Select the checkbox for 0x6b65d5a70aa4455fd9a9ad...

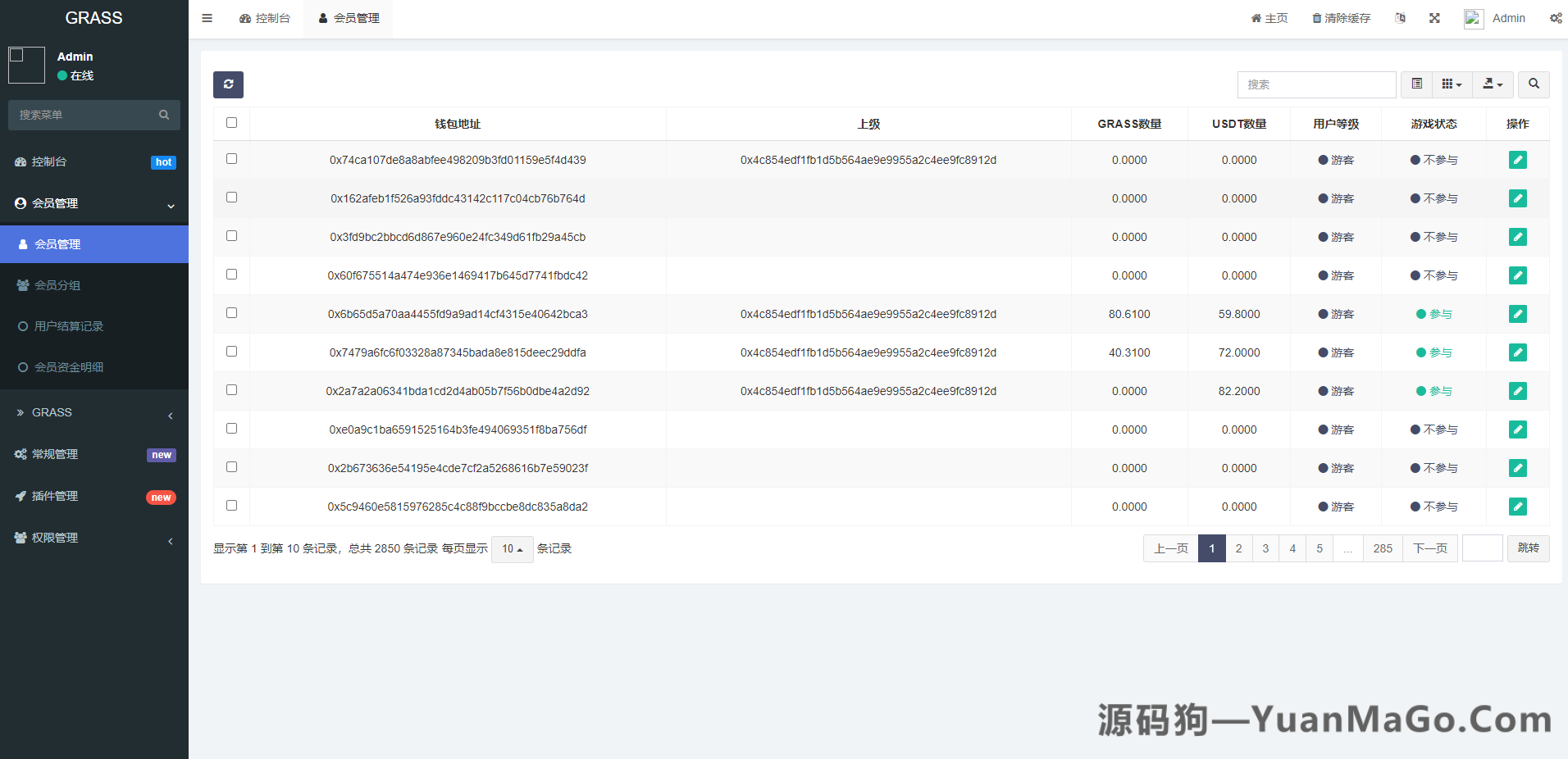point(231,313)
